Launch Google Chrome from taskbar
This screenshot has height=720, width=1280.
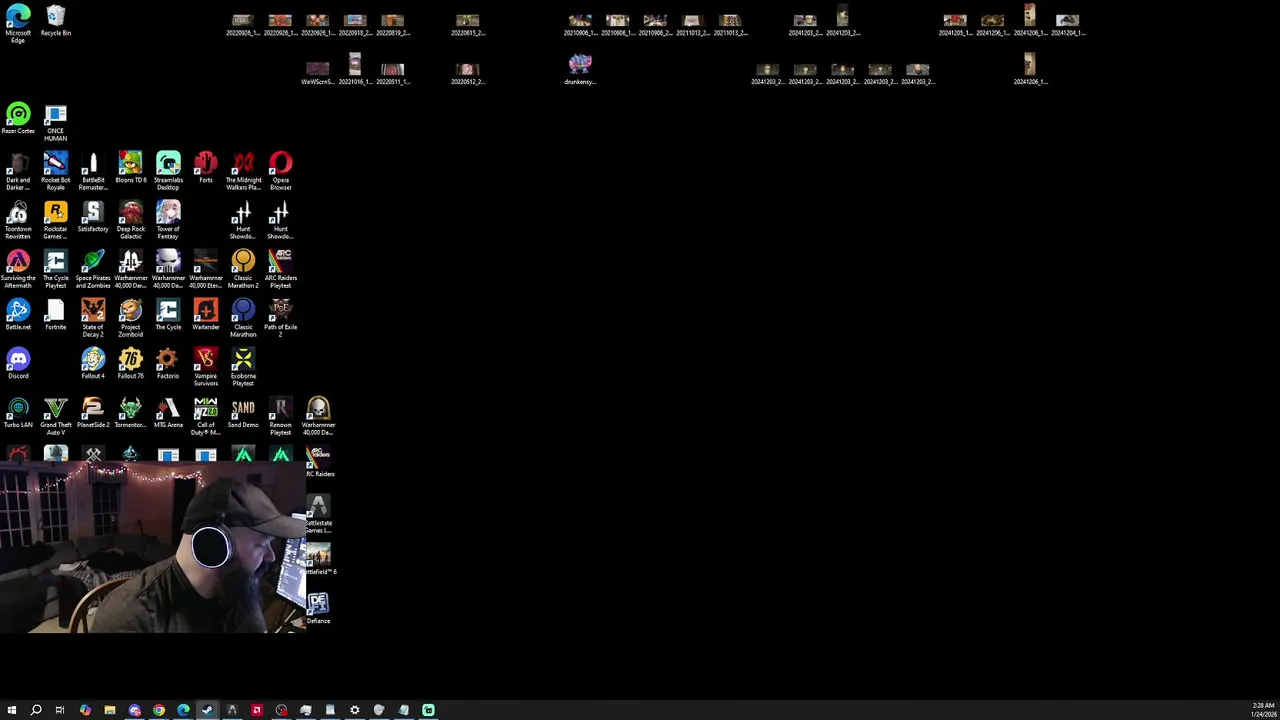tap(159, 710)
